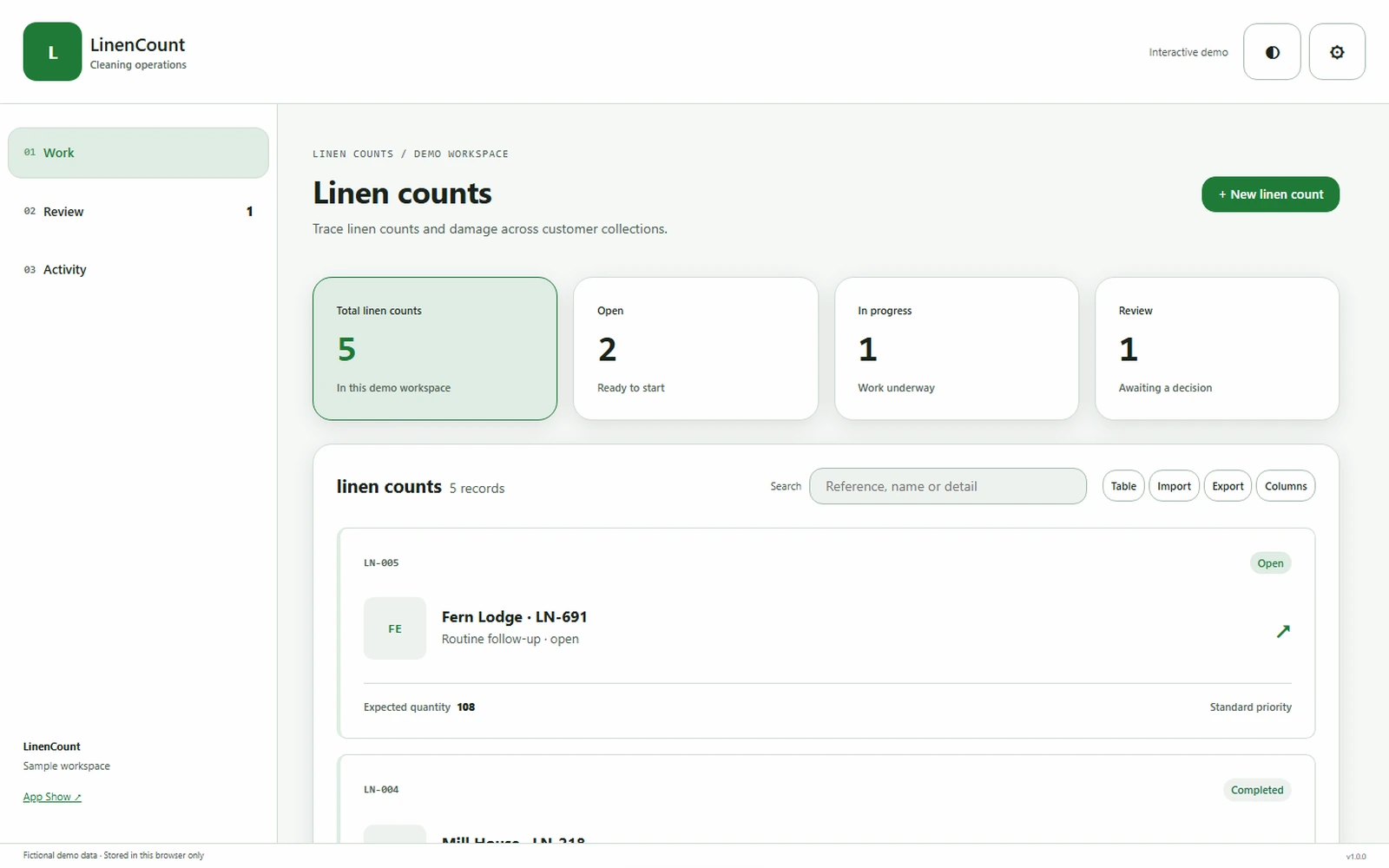Click the Export button
The height and width of the screenshot is (868, 1389).
coord(1228,486)
